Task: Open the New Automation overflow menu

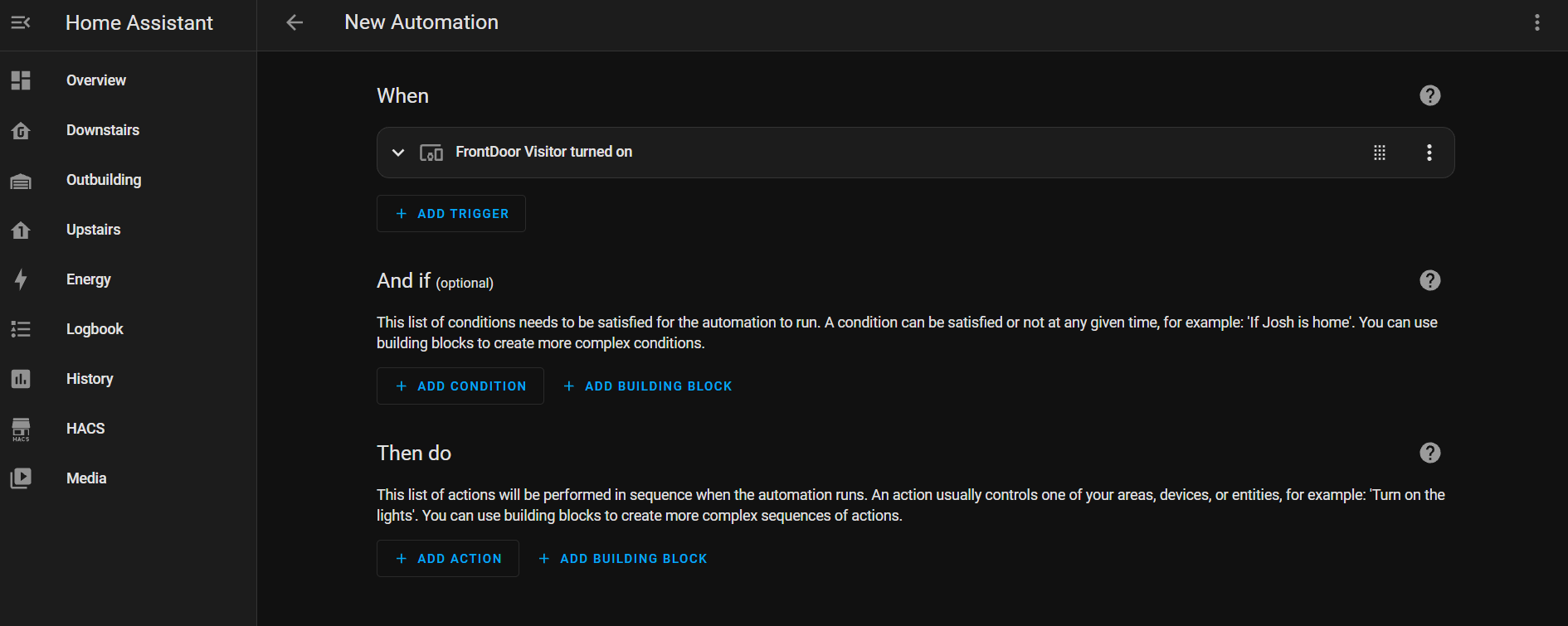Action: 1537,22
